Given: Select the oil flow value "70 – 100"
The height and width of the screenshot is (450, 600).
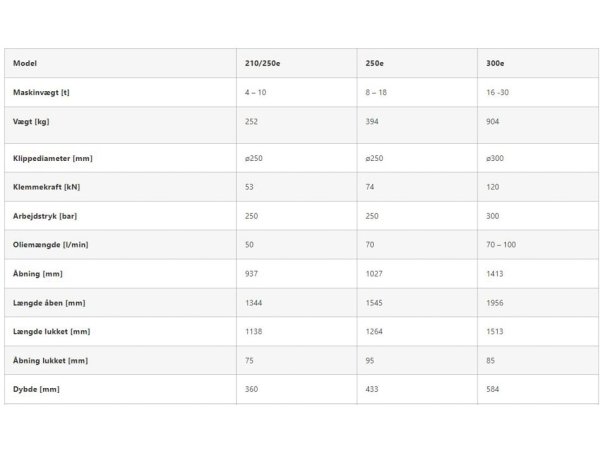Looking at the screenshot, I should pyautogui.click(x=502, y=245).
